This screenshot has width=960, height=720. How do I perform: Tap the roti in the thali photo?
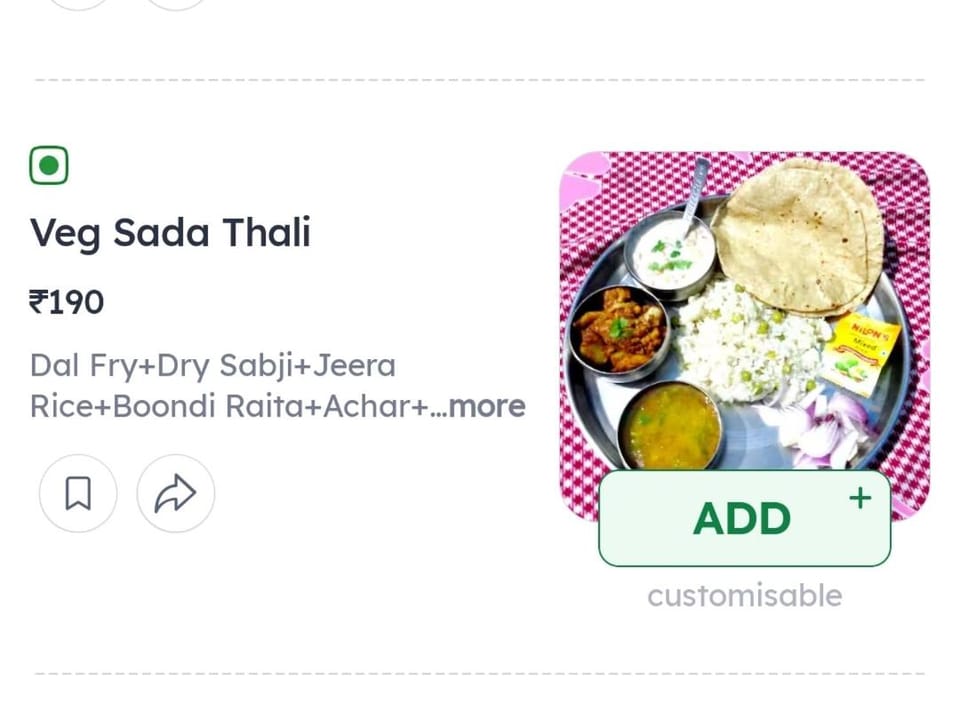(798, 238)
